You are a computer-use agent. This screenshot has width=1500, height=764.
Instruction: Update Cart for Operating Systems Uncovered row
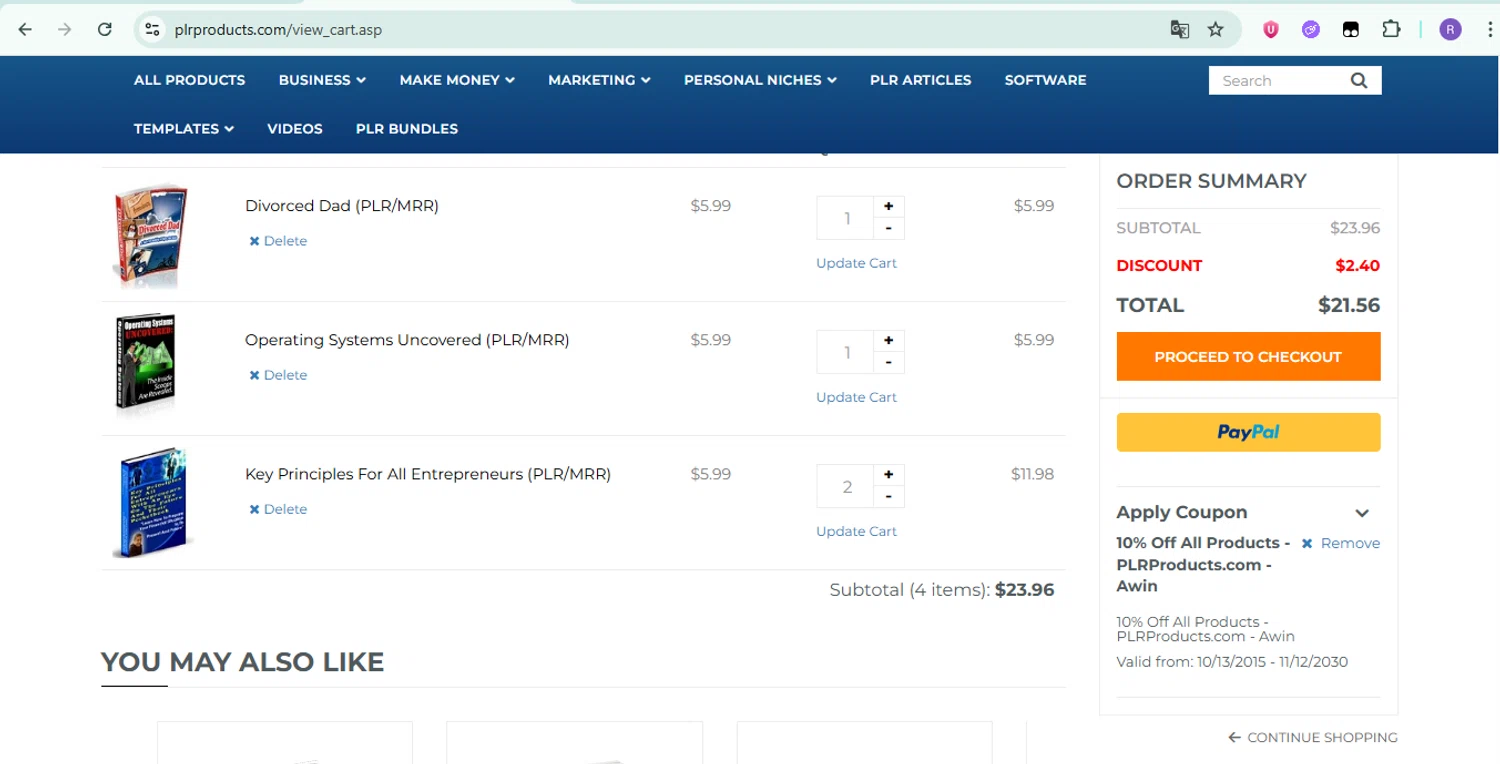coord(856,397)
